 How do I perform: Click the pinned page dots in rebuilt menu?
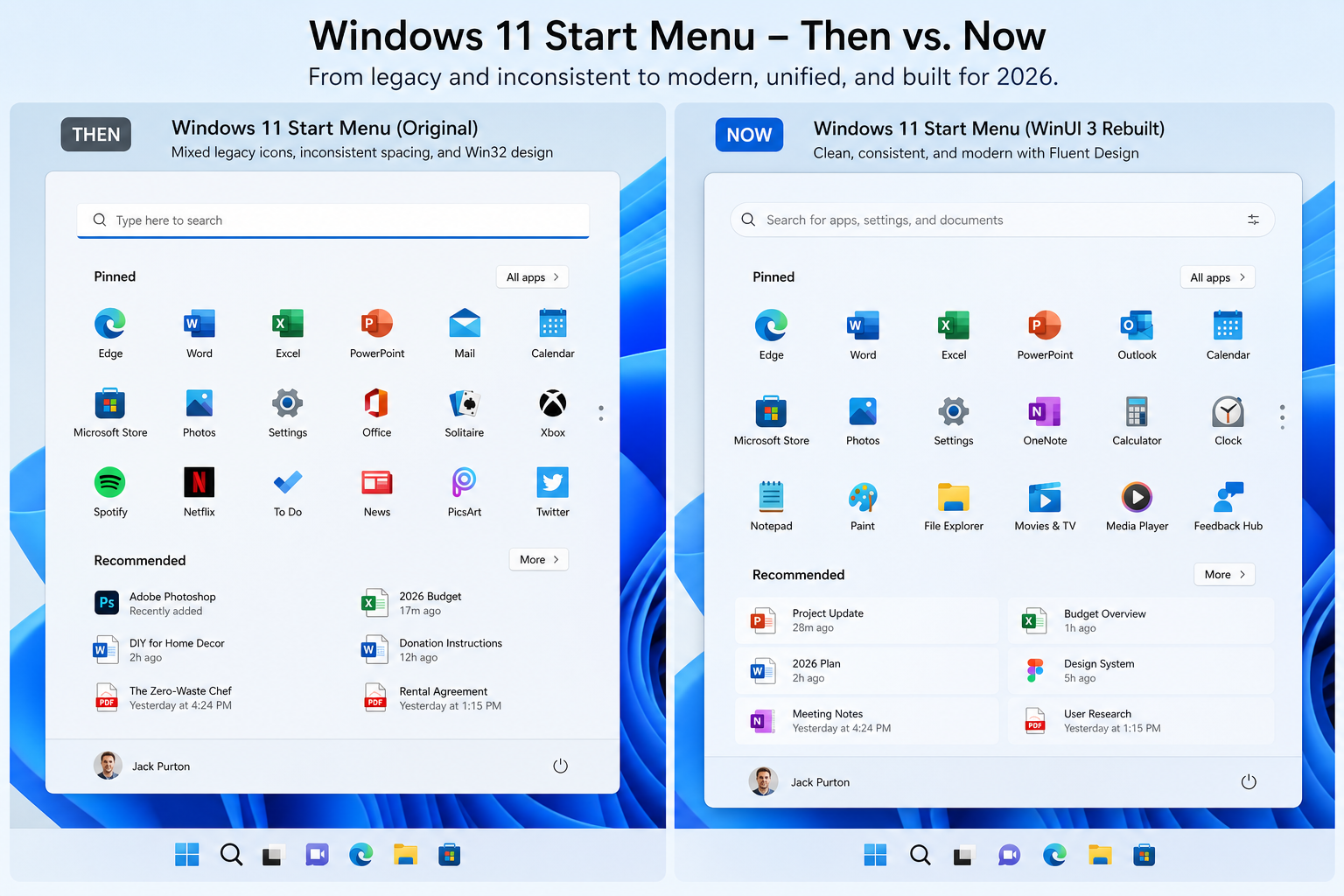click(x=1282, y=416)
